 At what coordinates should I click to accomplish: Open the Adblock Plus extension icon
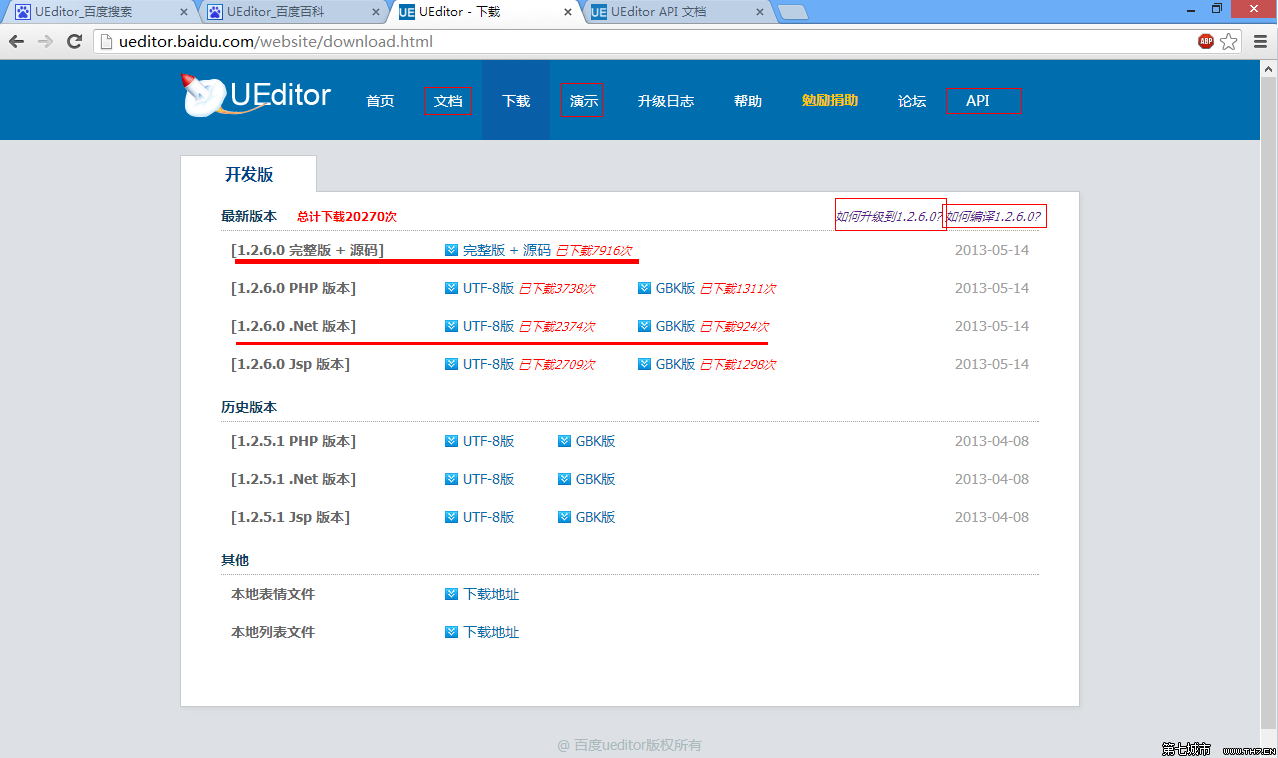1206,42
